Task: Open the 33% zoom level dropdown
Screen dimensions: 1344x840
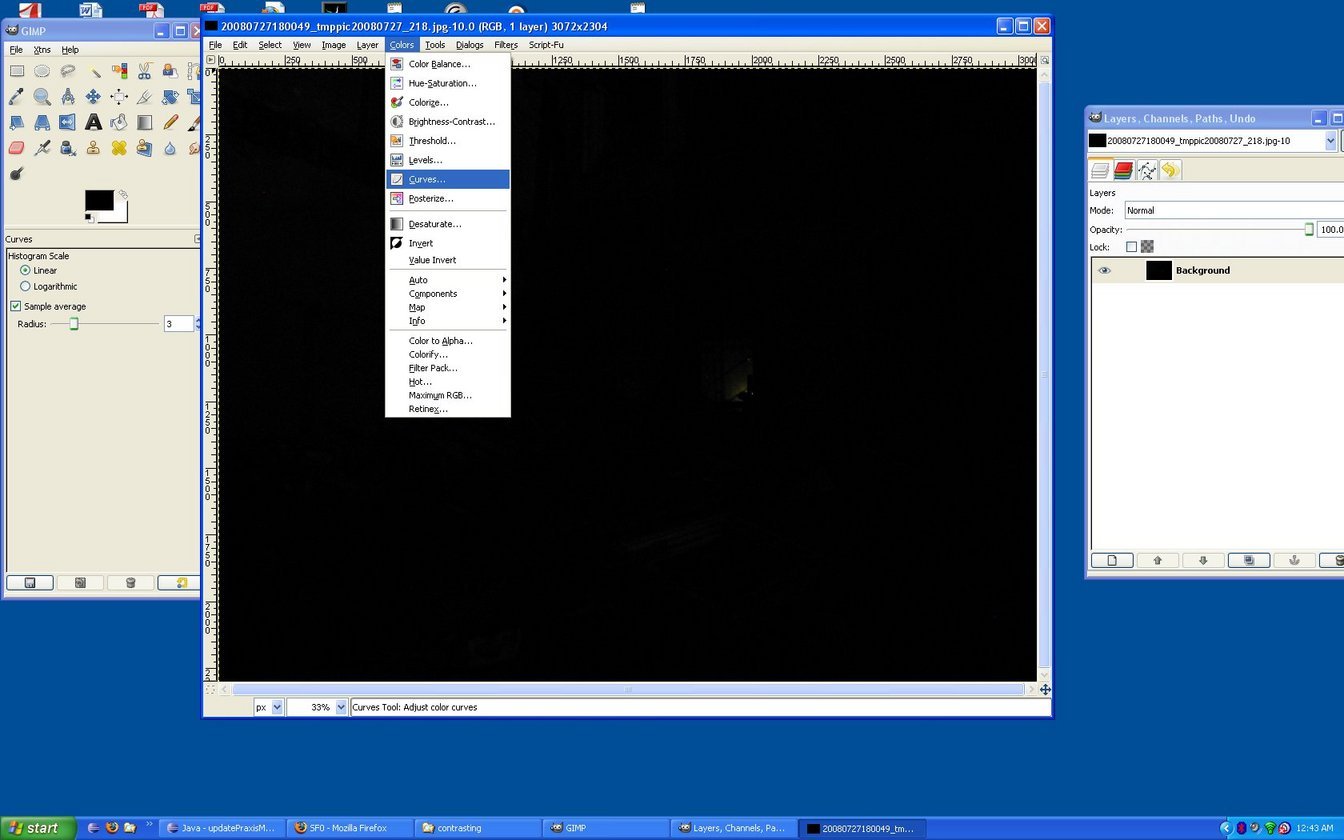Action: pyautogui.click(x=341, y=707)
